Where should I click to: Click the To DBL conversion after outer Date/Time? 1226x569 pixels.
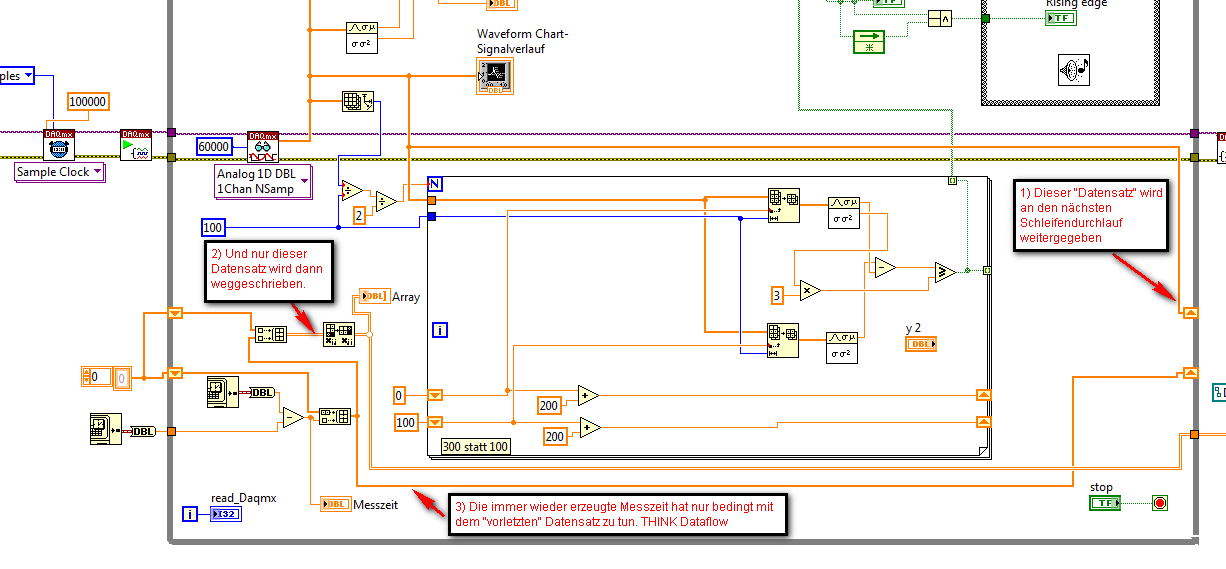[x=142, y=431]
